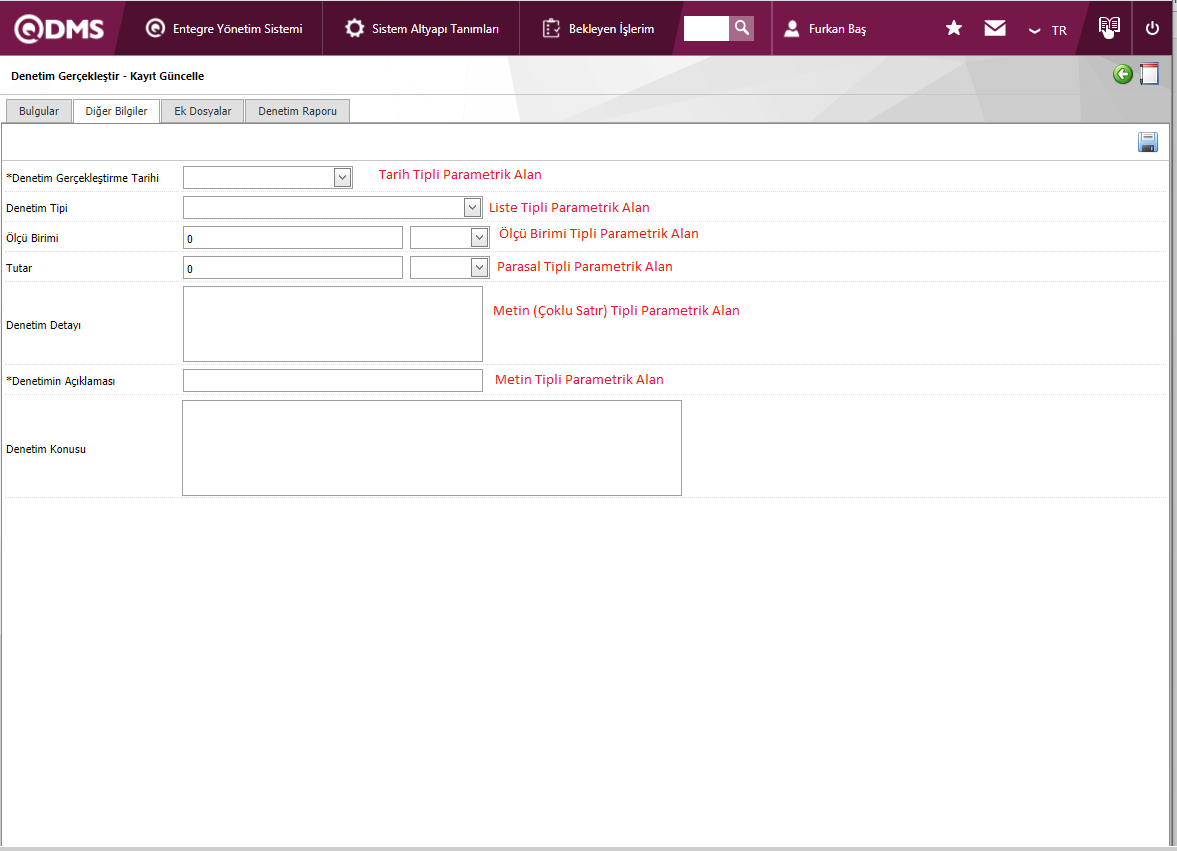
Task: Open the Entegre Yönetim Sistemi menu
Action: 224,29
